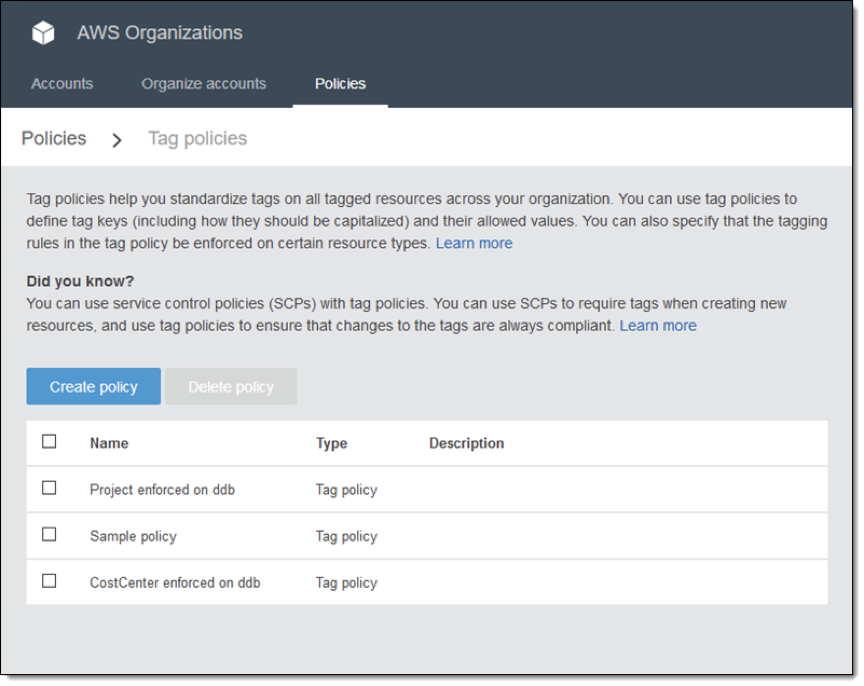The image size is (864, 686).
Task: Click Tag policy type in CostCenter row
Action: coord(346,583)
